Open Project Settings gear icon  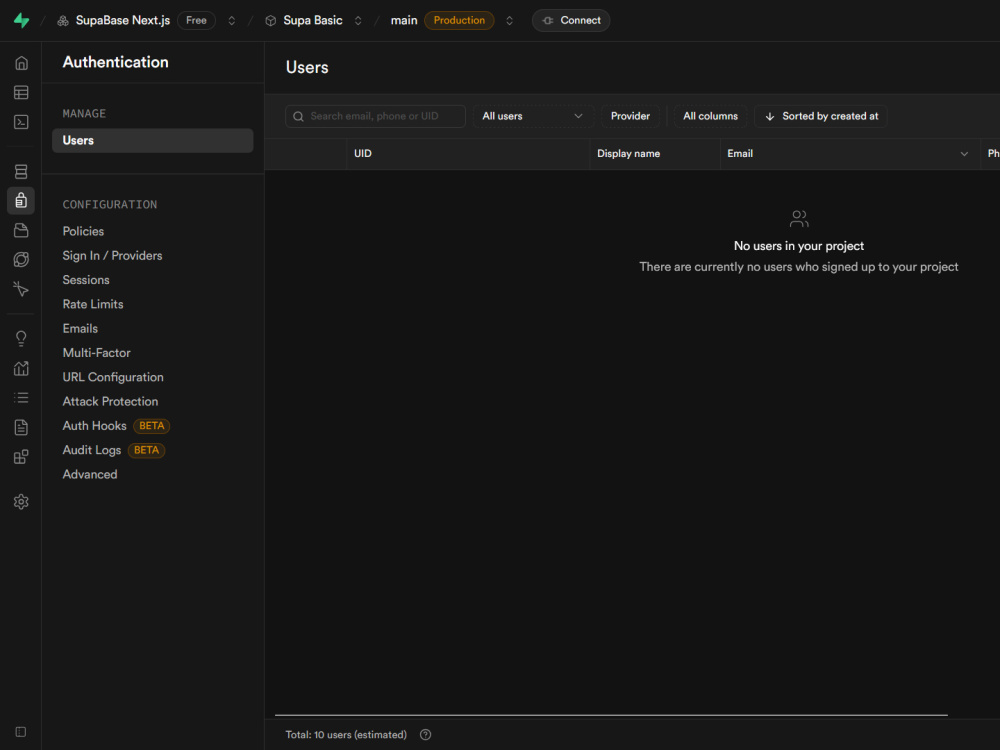tap(21, 502)
